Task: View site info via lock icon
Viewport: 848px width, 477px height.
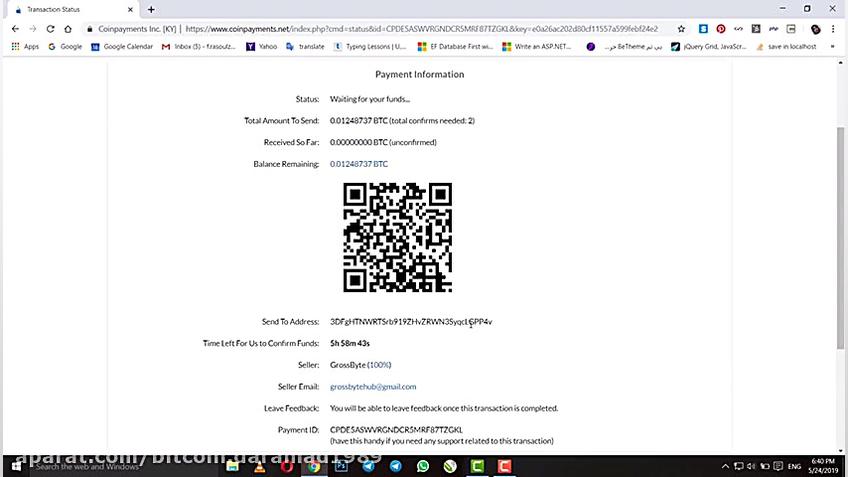Action: click(x=90, y=29)
